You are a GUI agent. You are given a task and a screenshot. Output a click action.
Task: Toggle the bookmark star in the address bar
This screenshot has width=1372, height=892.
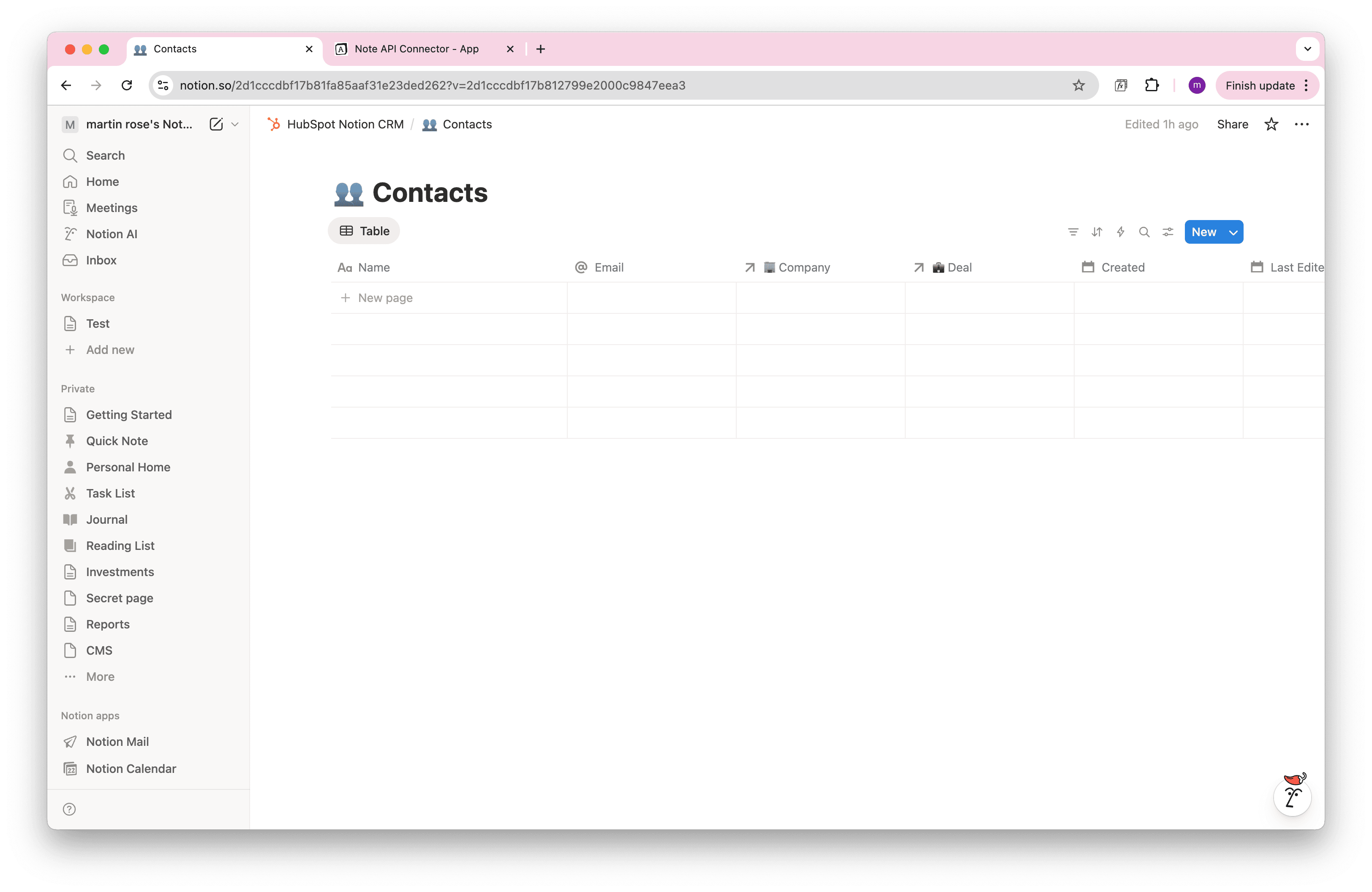click(1078, 85)
